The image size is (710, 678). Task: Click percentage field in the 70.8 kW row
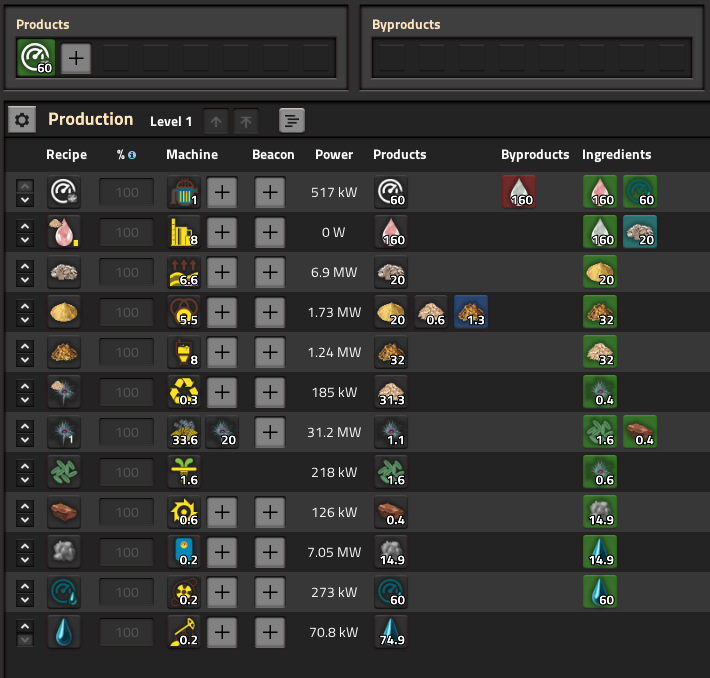tap(127, 632)
